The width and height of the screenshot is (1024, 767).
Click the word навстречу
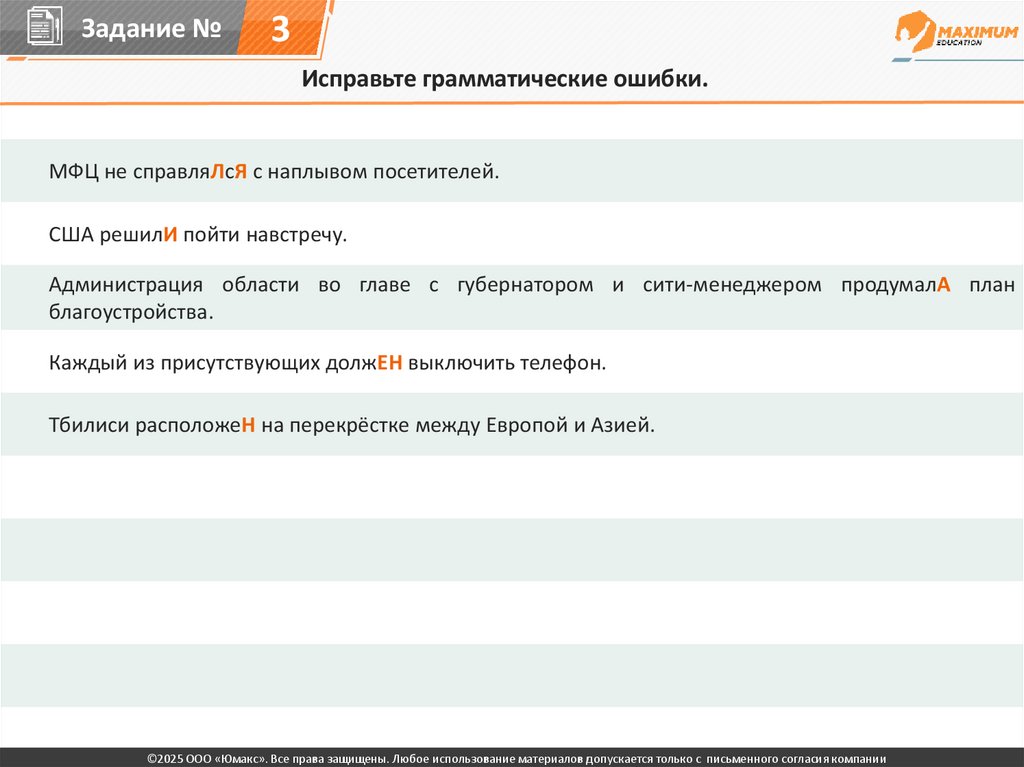296,235
